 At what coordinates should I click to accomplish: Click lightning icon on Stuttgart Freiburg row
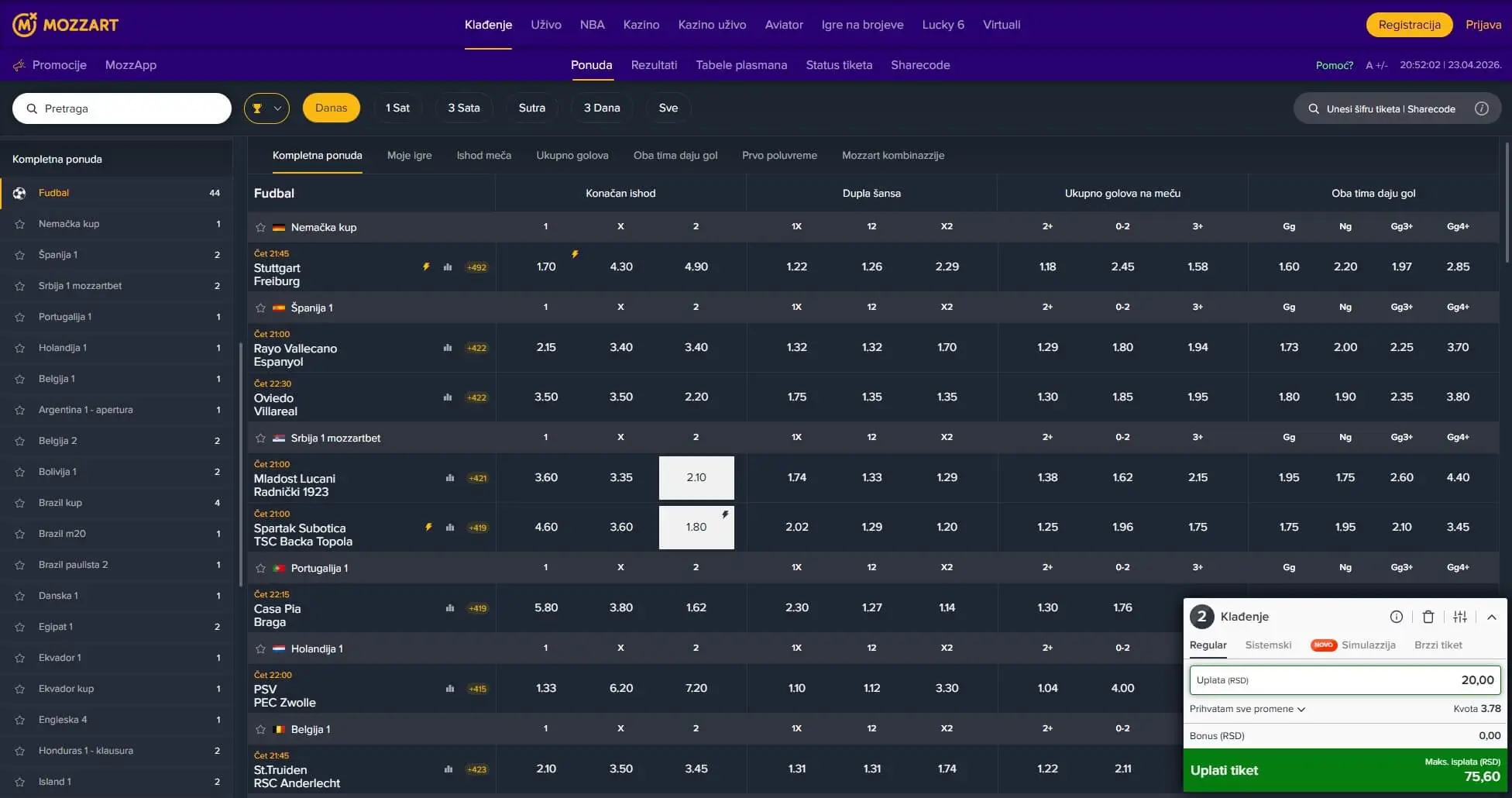pyautogui.click(x=426, y=267)
